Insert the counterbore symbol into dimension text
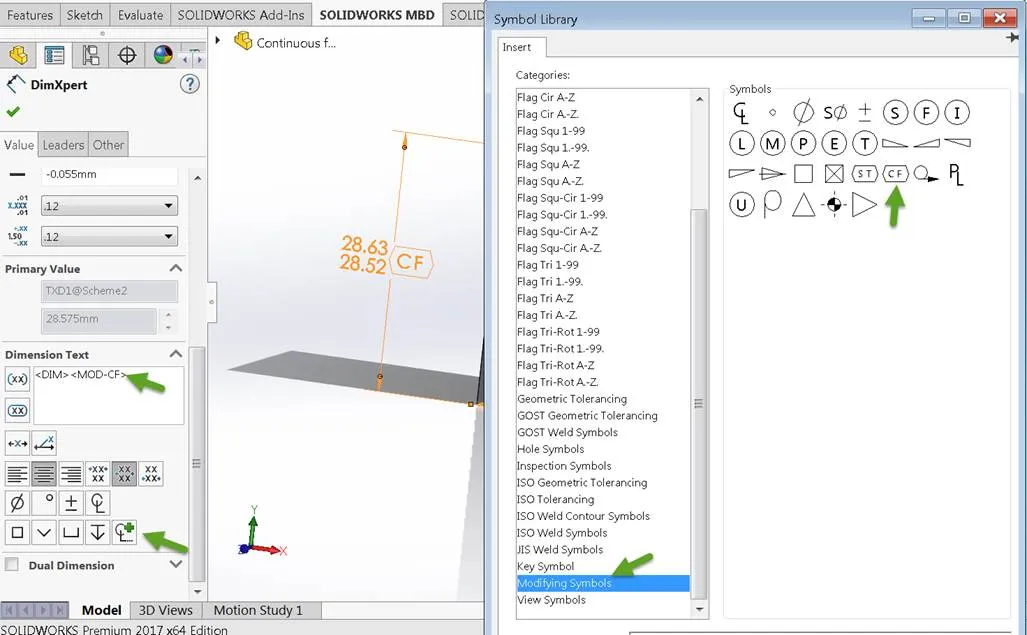Viewport: 1027px width, 635px height. coord(72,532)
